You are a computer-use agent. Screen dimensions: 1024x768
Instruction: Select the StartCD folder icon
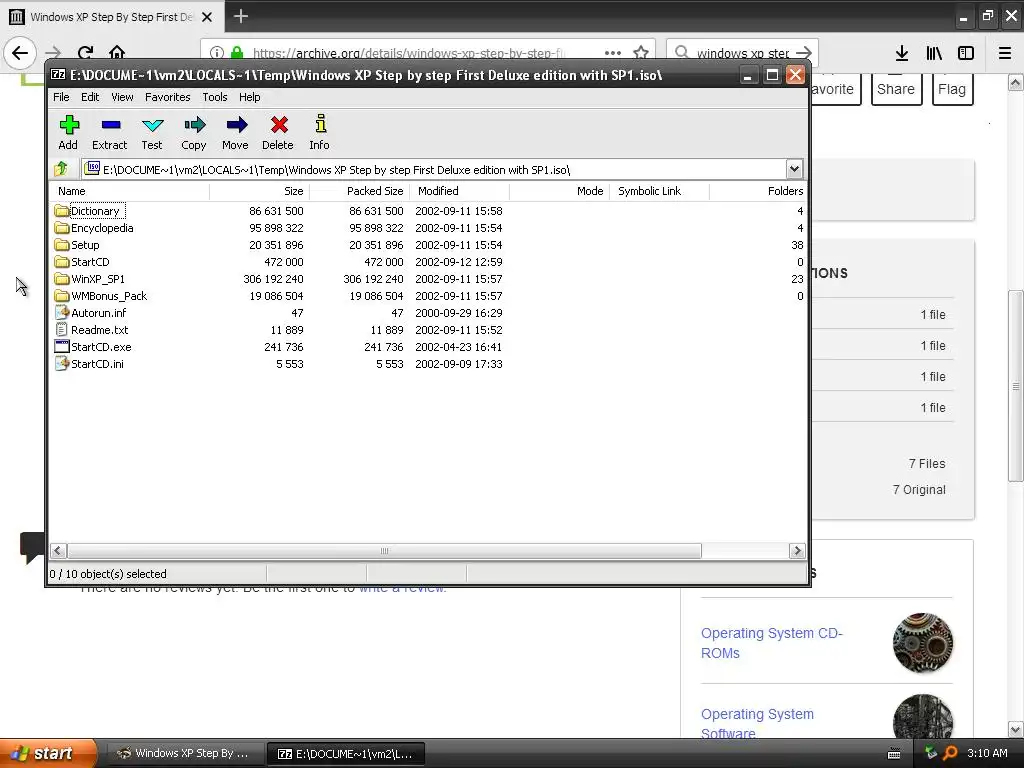click(62, 262)
